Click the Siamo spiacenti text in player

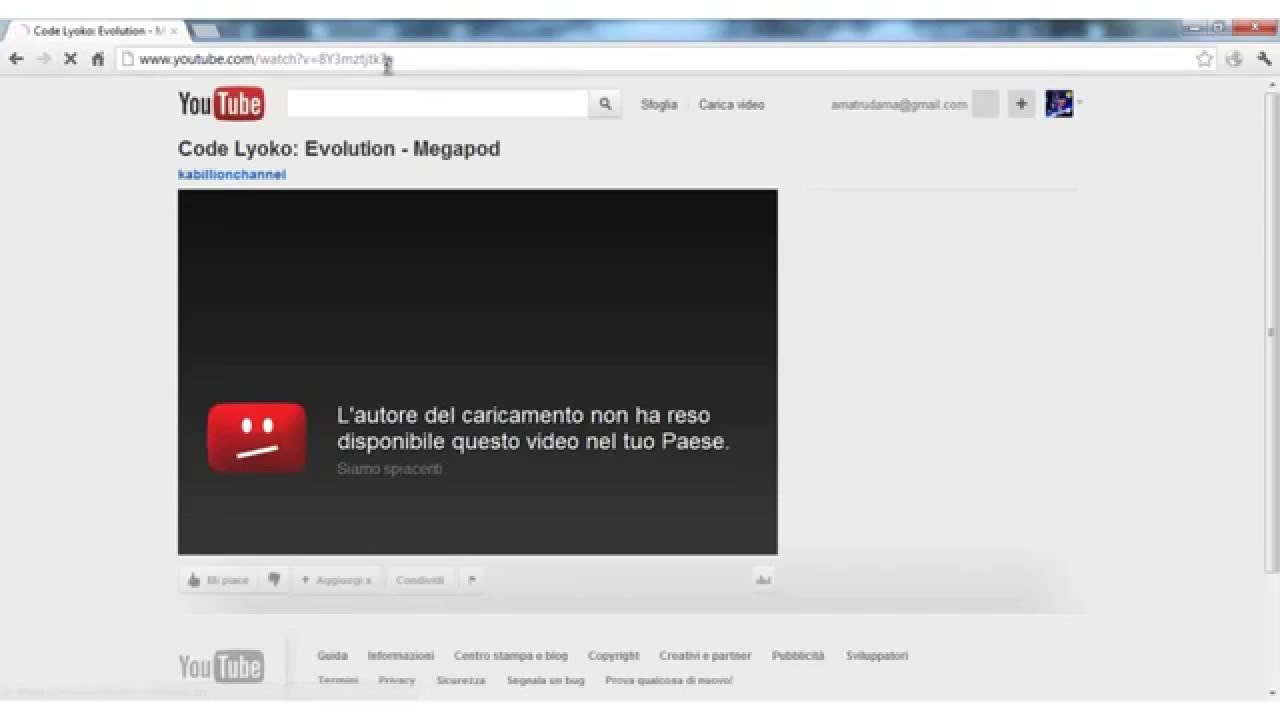point(389,469)
